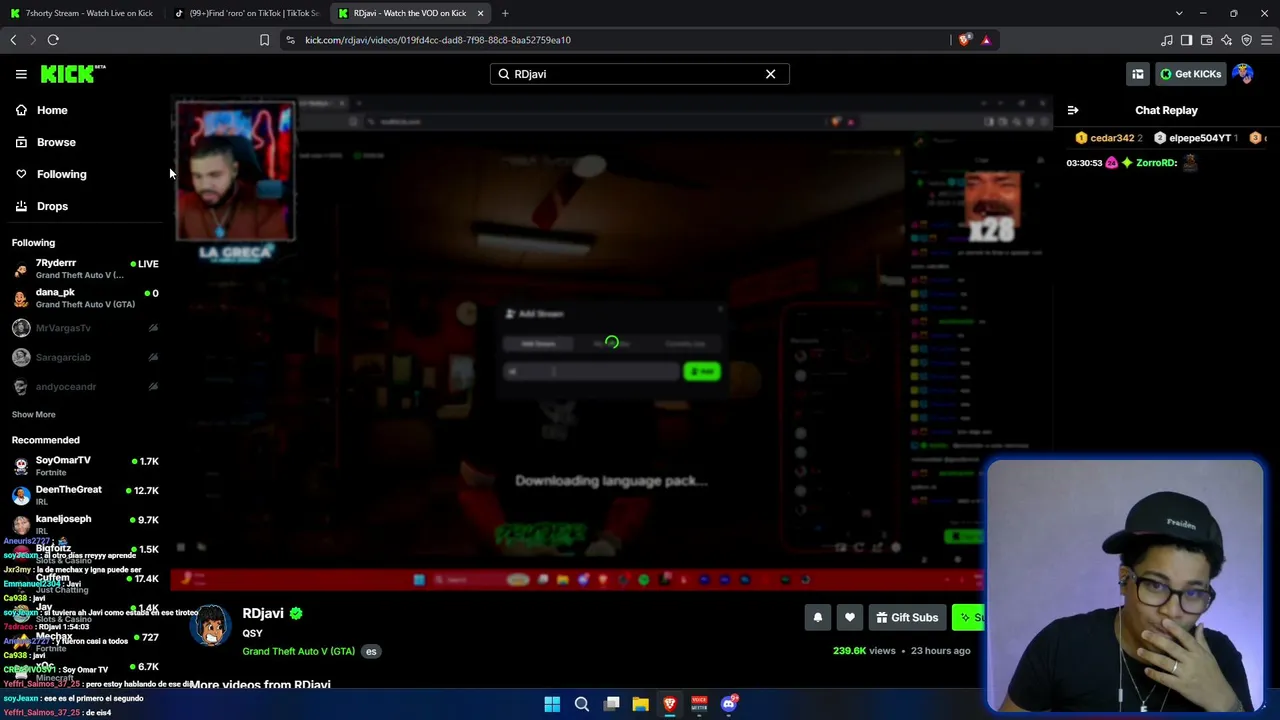Toggle notification bell for RDjavi
The height and width of the screenshot is (720, 1280).
(x=818, y=618)
